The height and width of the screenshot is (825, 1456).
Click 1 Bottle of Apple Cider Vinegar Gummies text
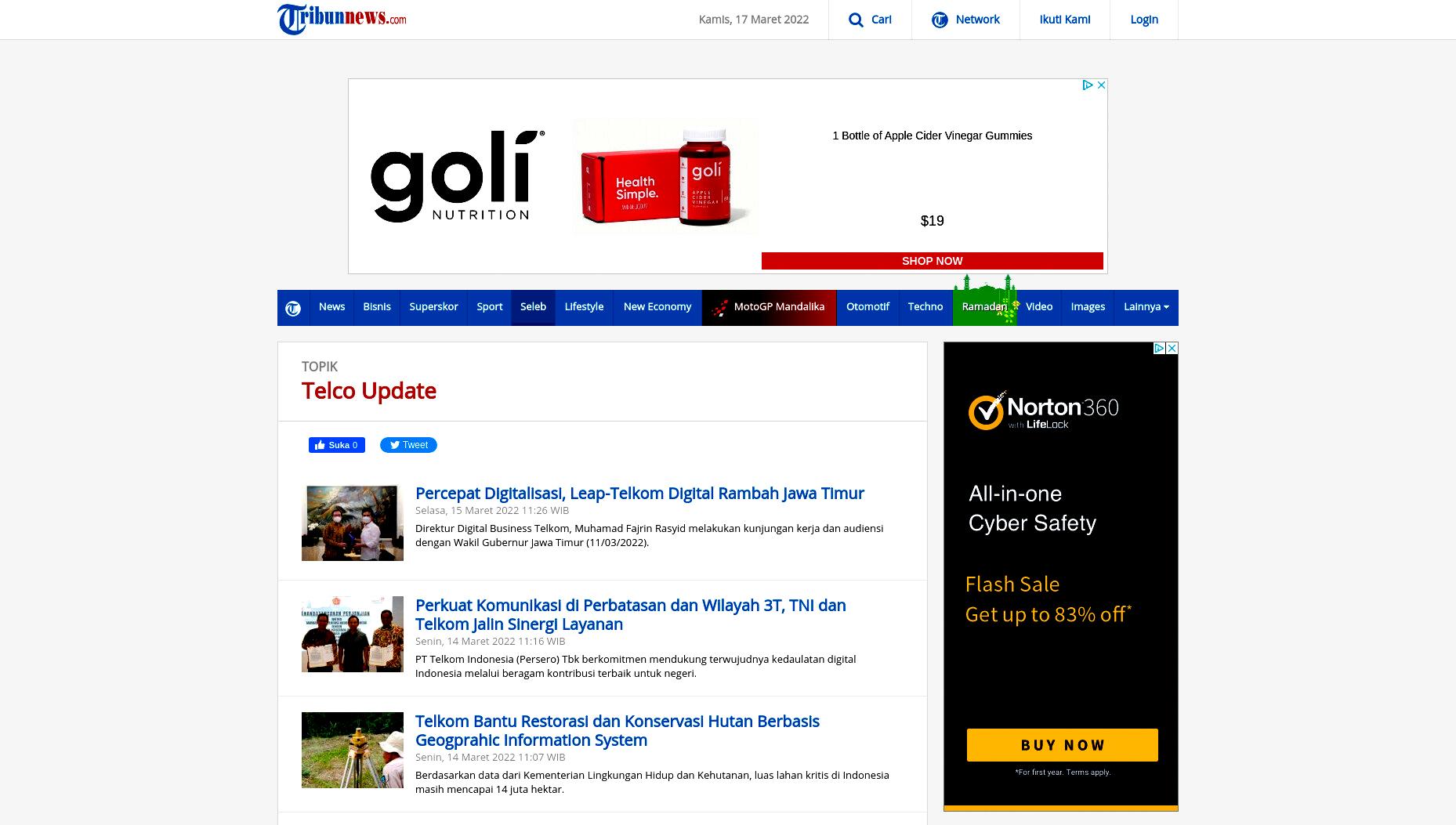click(x=932, y=136)
